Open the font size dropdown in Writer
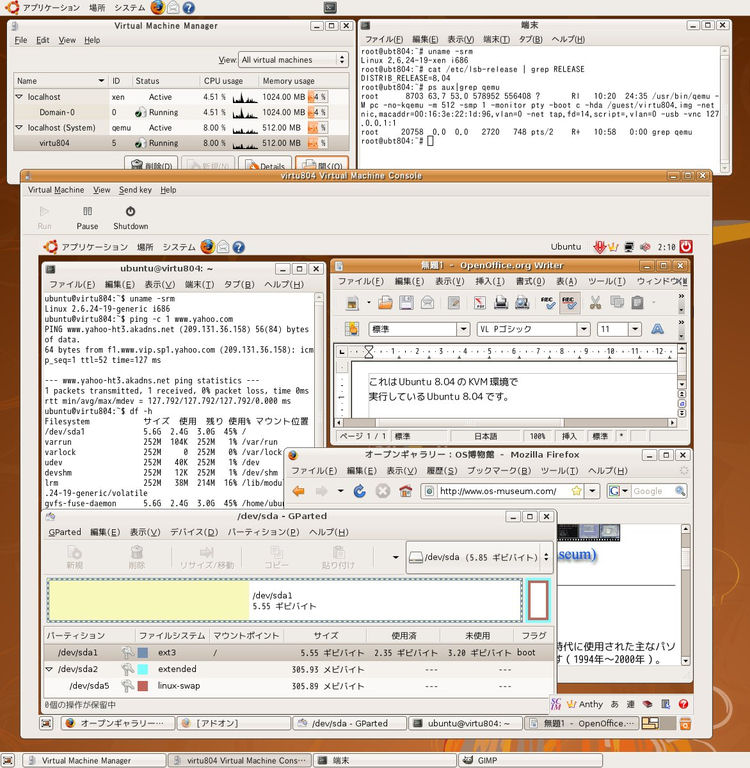Image resolution: width=750 pixels, height=768 pixels. point(635,329)
